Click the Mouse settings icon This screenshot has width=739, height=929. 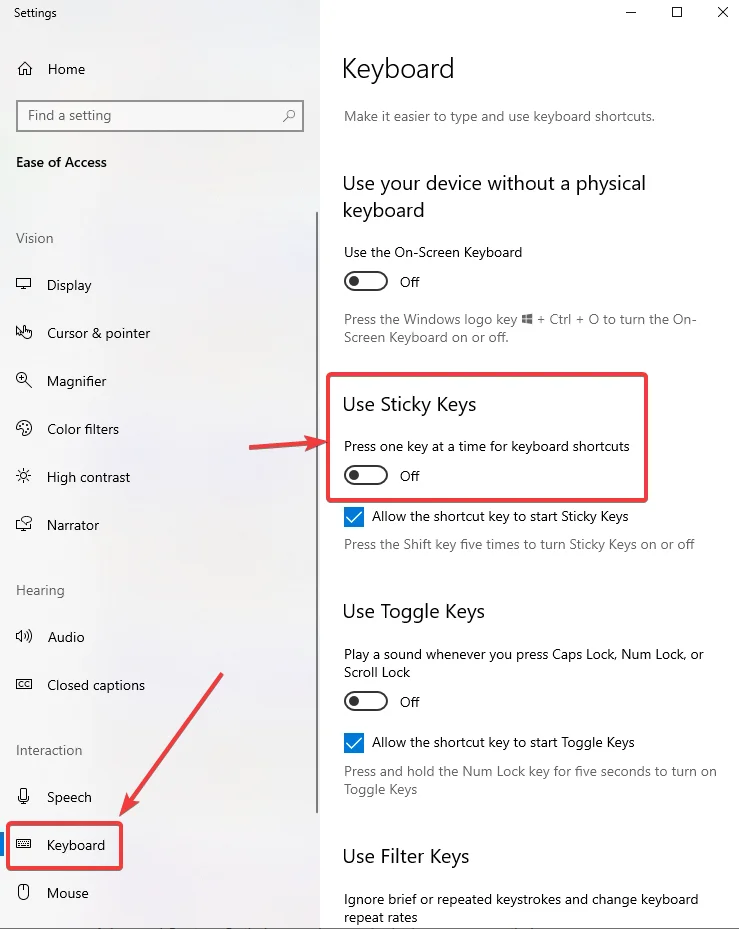point(23,893)
